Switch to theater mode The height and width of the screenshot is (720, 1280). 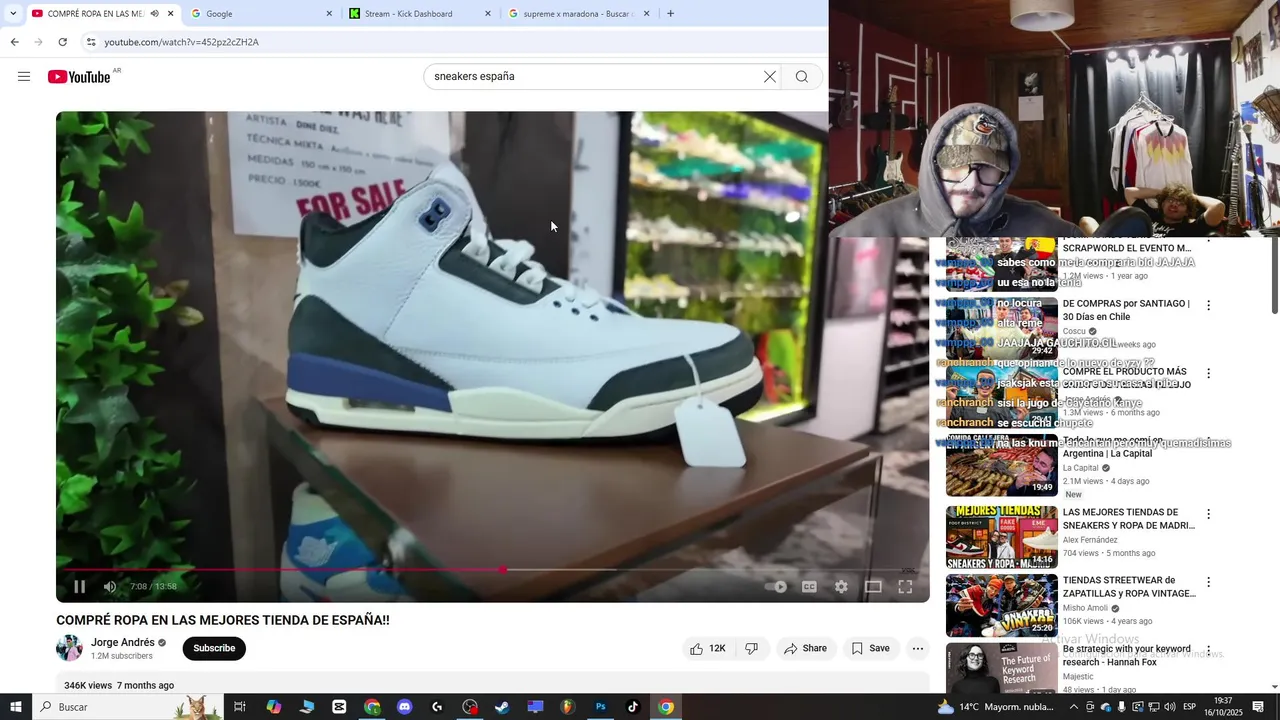[873, 587]
